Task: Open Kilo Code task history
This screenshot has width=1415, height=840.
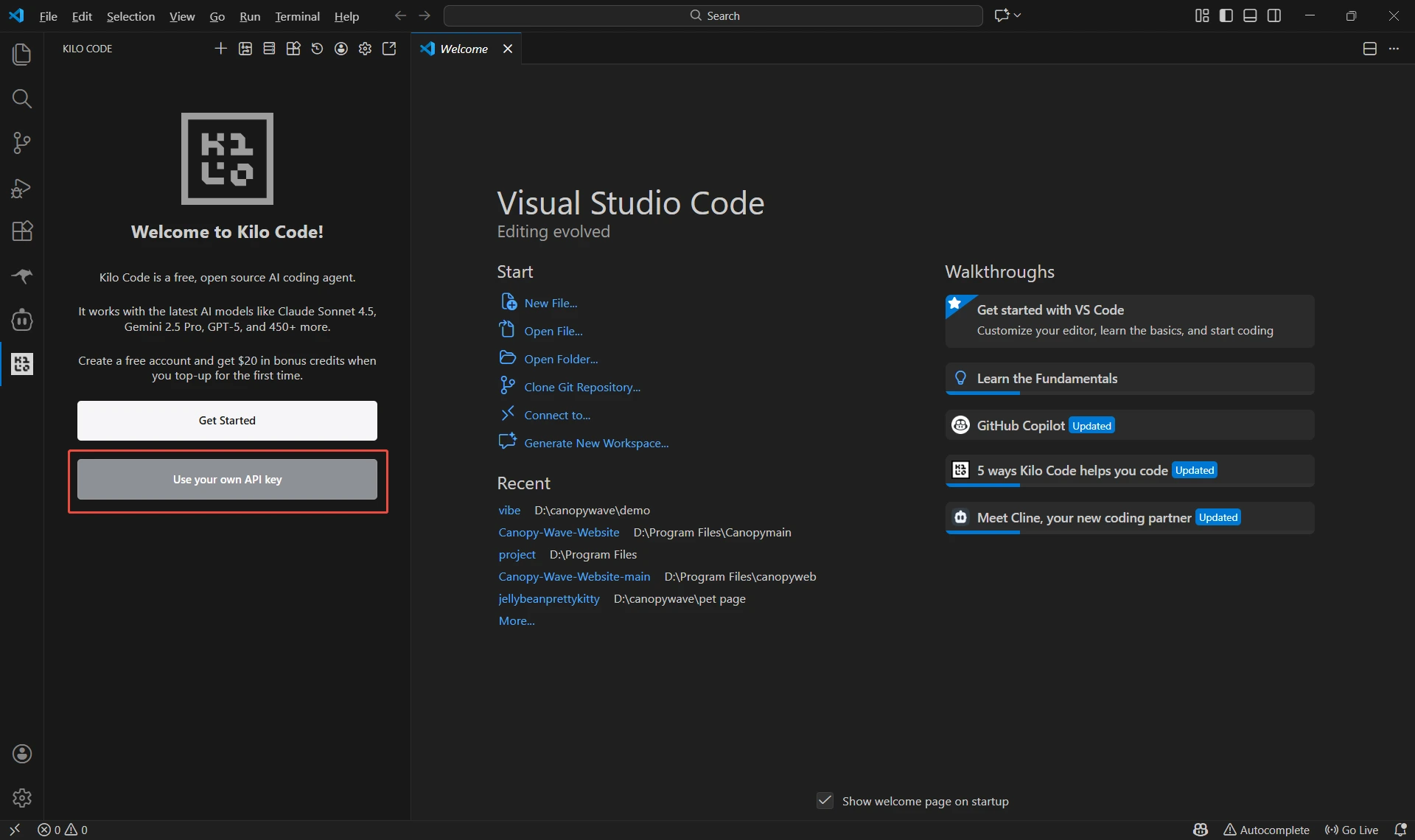Action: (x=317, y=49)
